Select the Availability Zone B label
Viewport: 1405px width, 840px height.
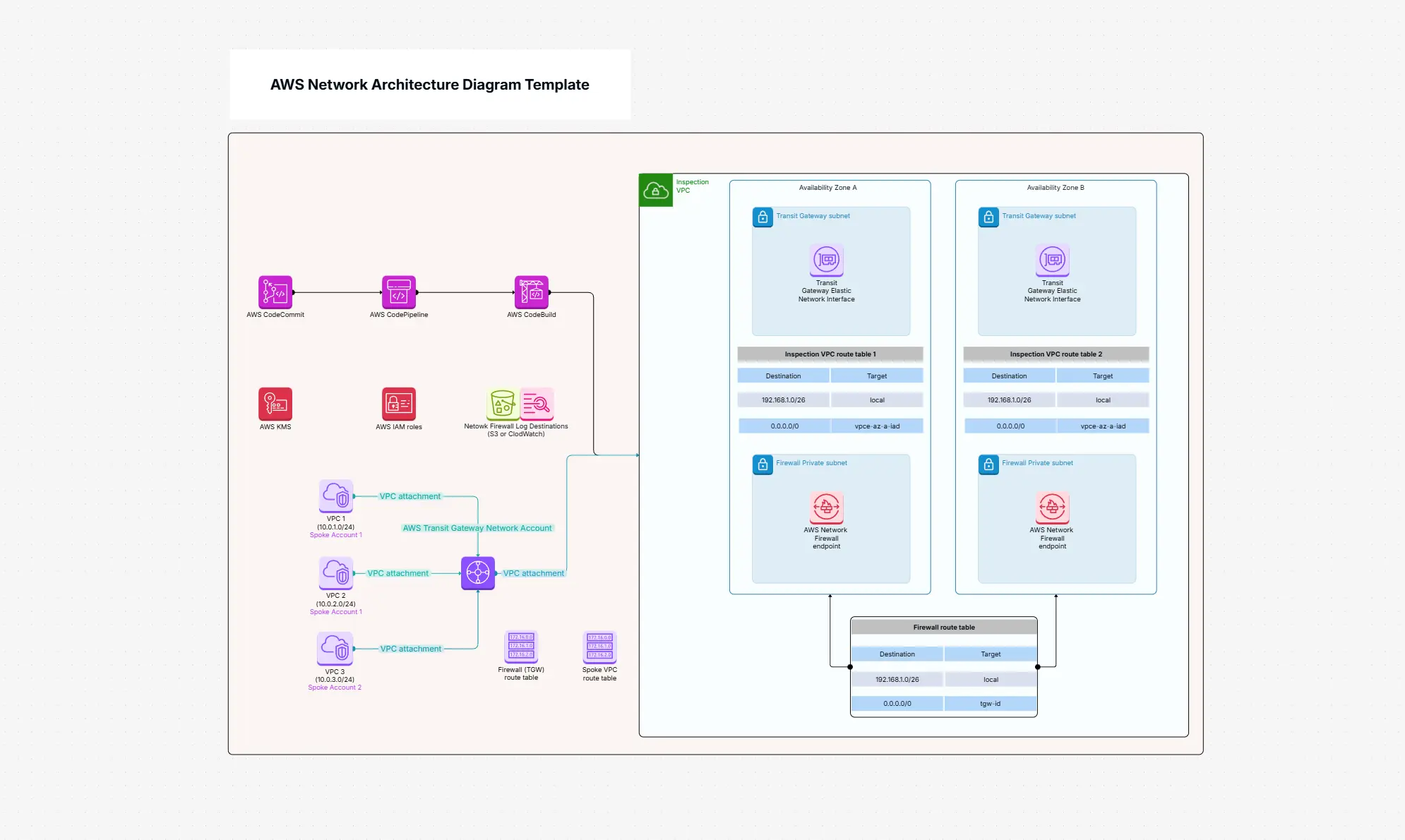click(1056, 188)
